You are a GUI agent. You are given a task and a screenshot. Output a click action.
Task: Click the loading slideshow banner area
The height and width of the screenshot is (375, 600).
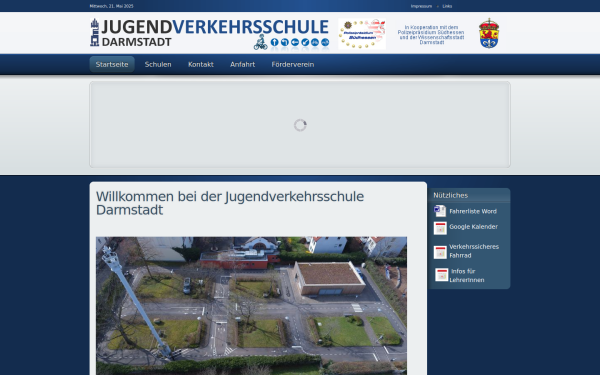pyautogui.click(x=300, y=124)
